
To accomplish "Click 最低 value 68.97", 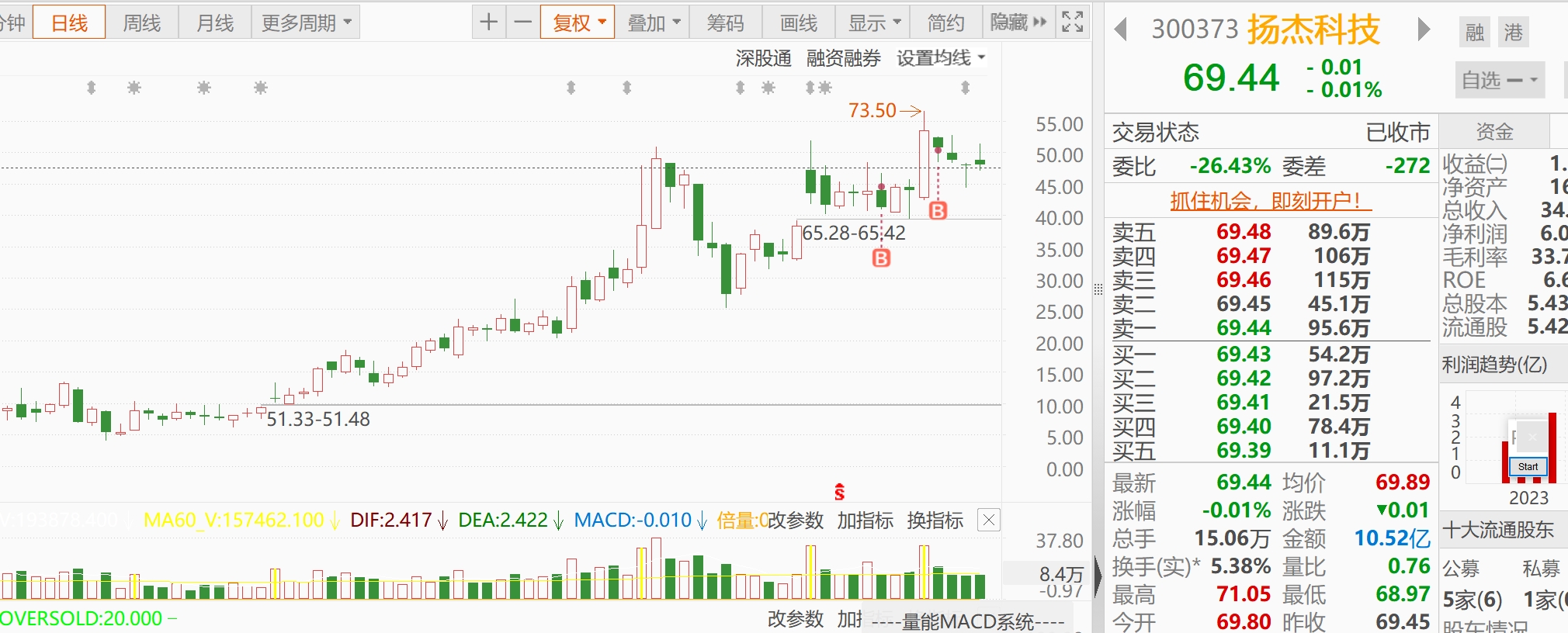I will (1403, 594).
